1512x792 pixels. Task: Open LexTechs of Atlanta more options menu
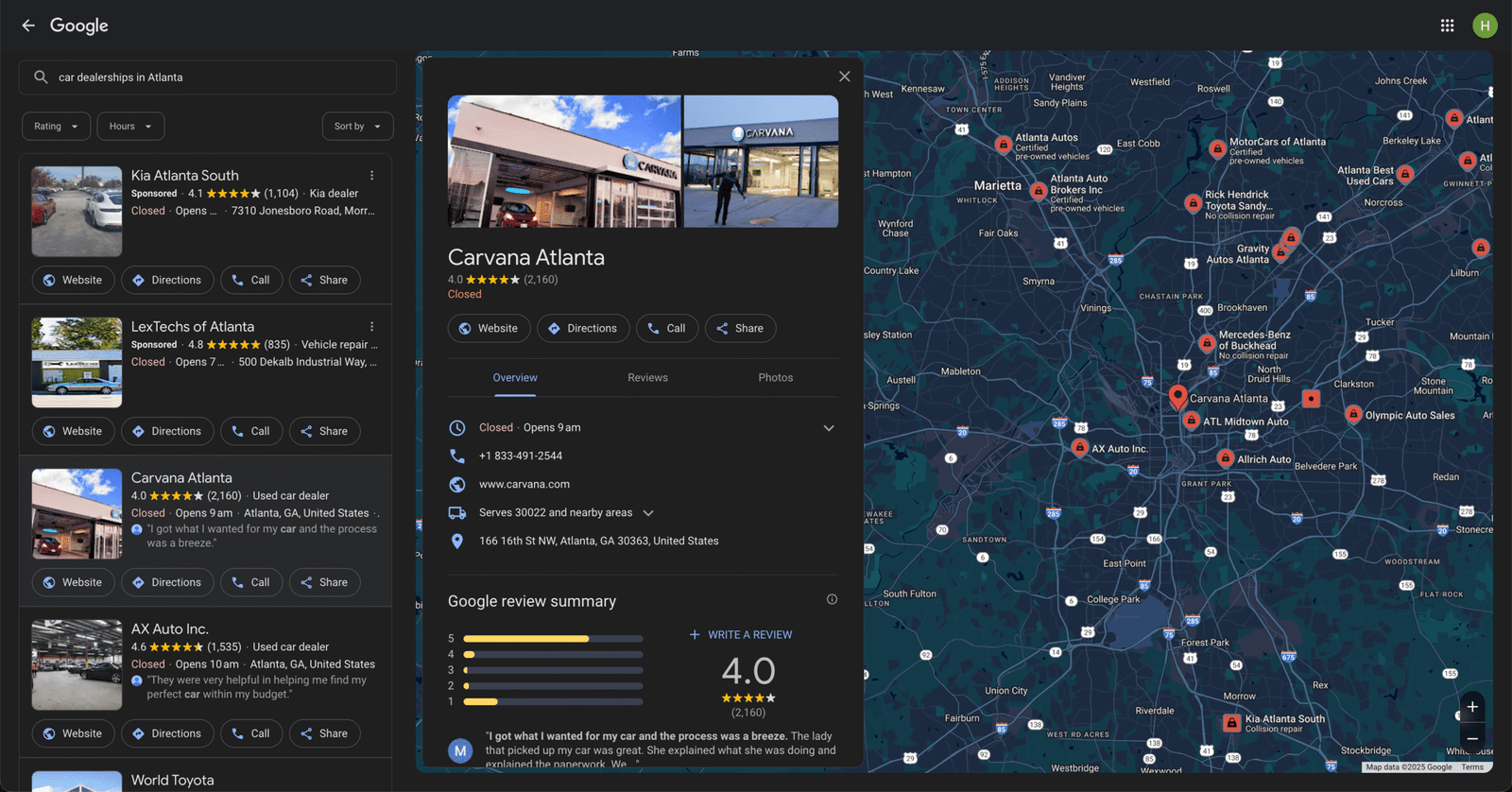[x=372, y=327]
